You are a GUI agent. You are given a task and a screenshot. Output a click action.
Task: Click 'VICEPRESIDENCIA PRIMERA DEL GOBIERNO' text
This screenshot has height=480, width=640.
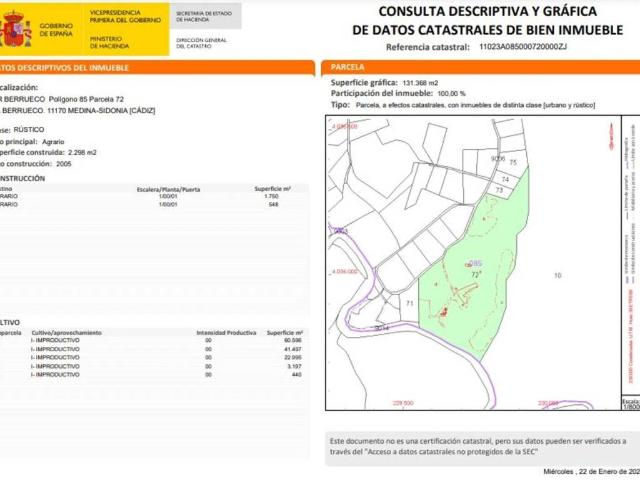(125, 16)
